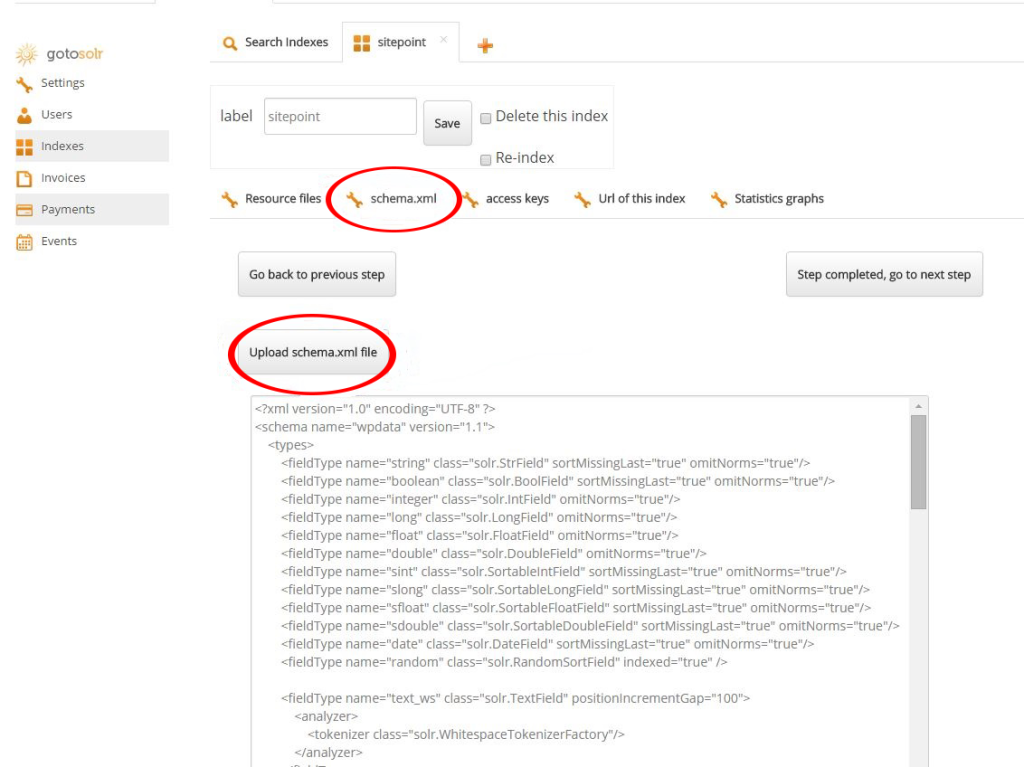This screenshot has width=1024, height=767.
Task: Click the fieldType name="string" line
Action: click(x=545, y=463)
